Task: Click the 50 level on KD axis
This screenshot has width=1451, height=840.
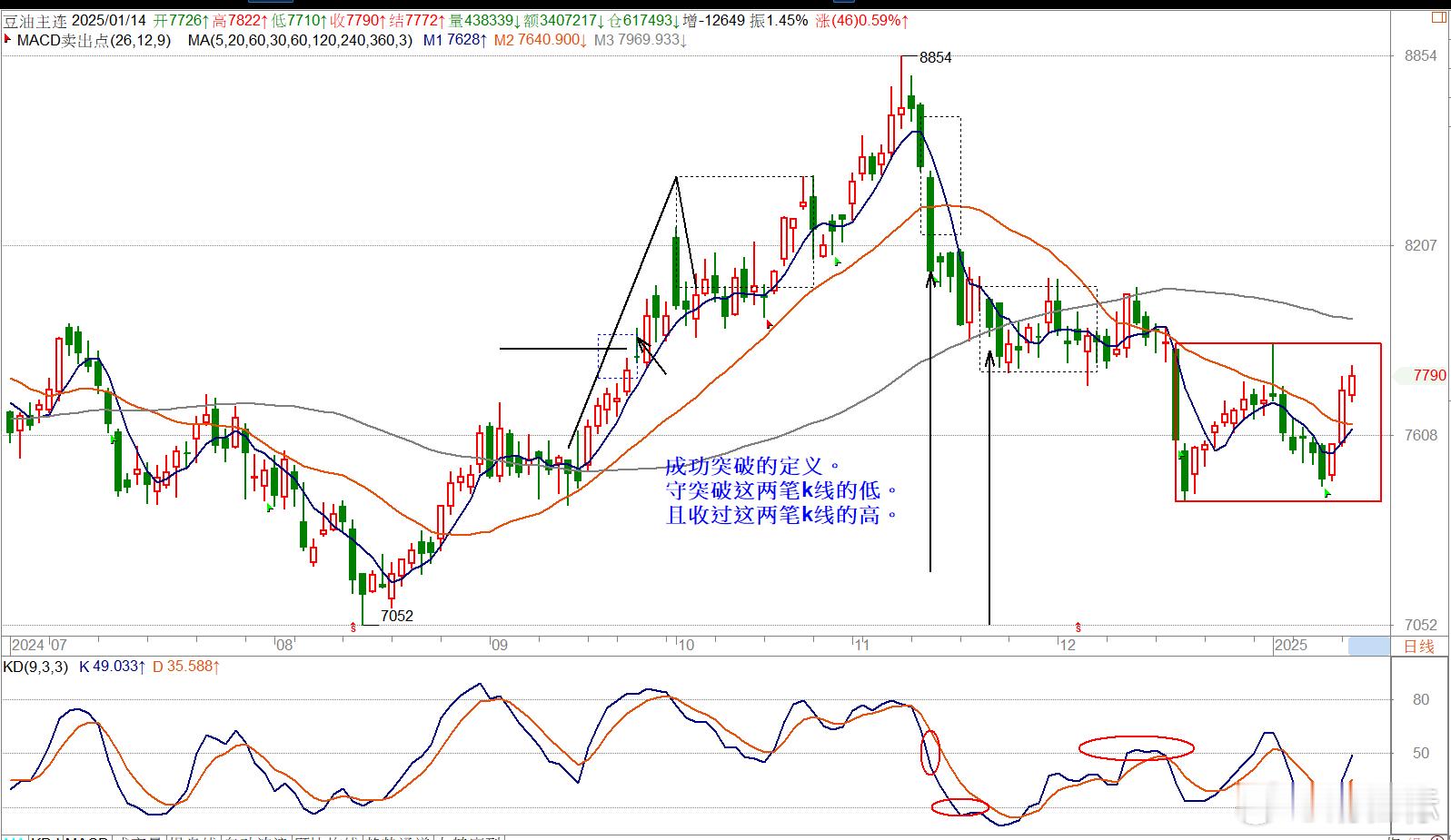Action: 1421,753
